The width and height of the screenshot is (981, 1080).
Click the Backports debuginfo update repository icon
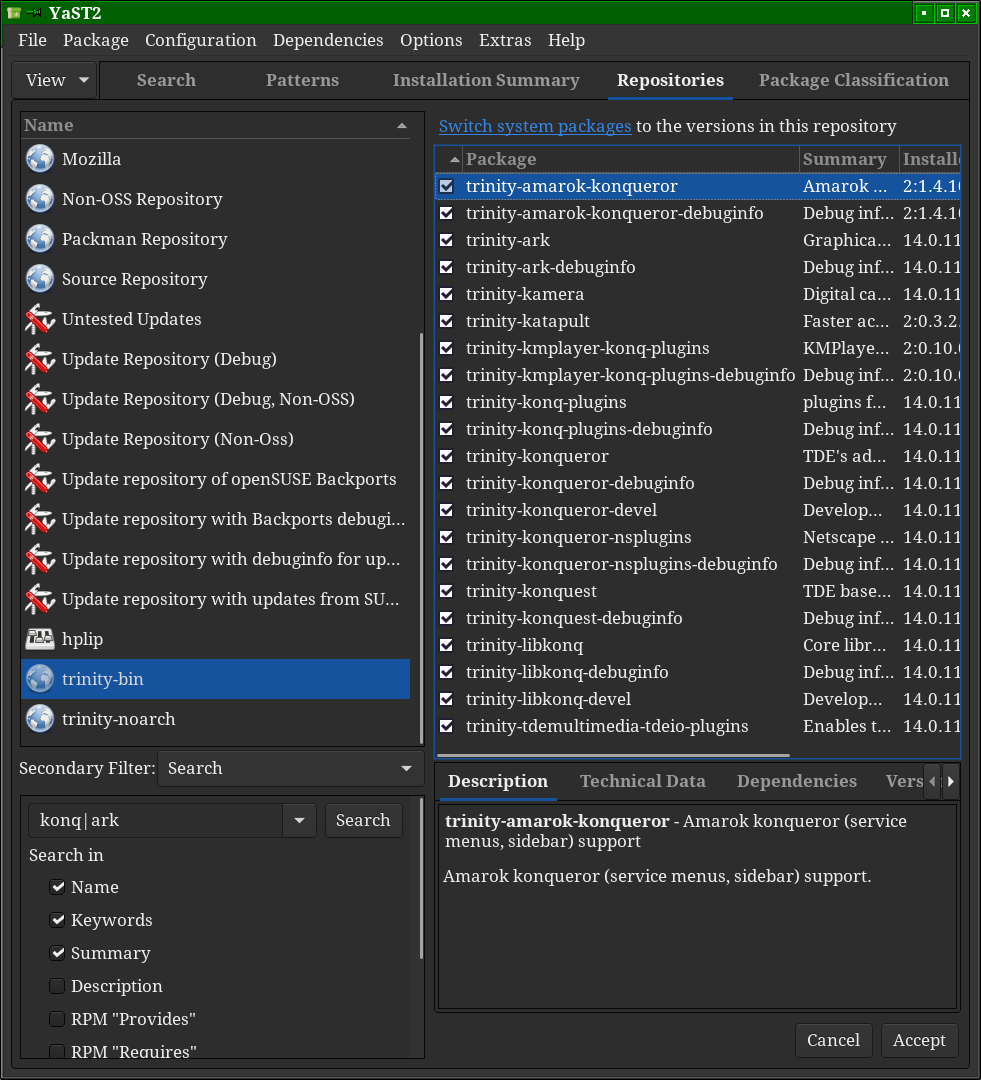40,519
